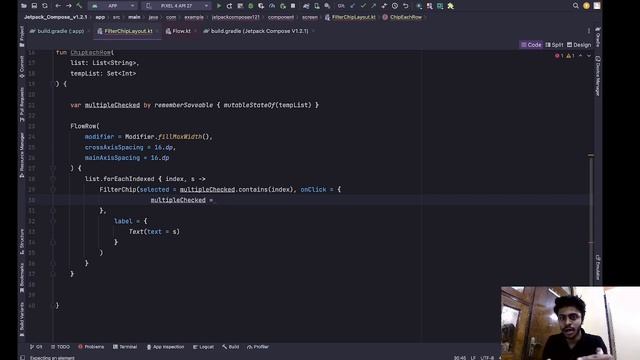Click multipleChecked on the current line
The width and height of the screenshot is (640, 360).
pos(178,200)
